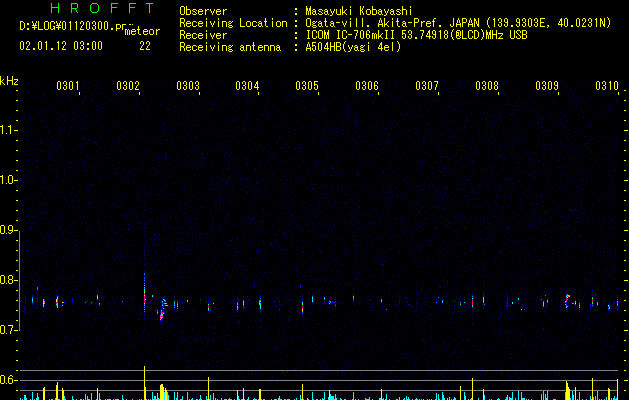
Task: Click the HROFFT title text
Action: [103, 8]
